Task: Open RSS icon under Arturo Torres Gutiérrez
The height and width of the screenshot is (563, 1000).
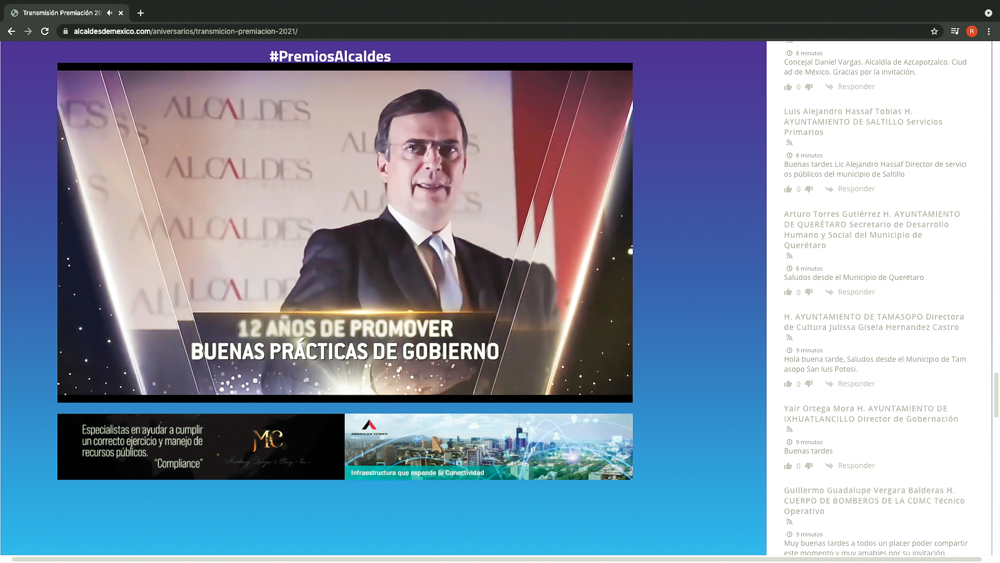Action: point(789,256)
